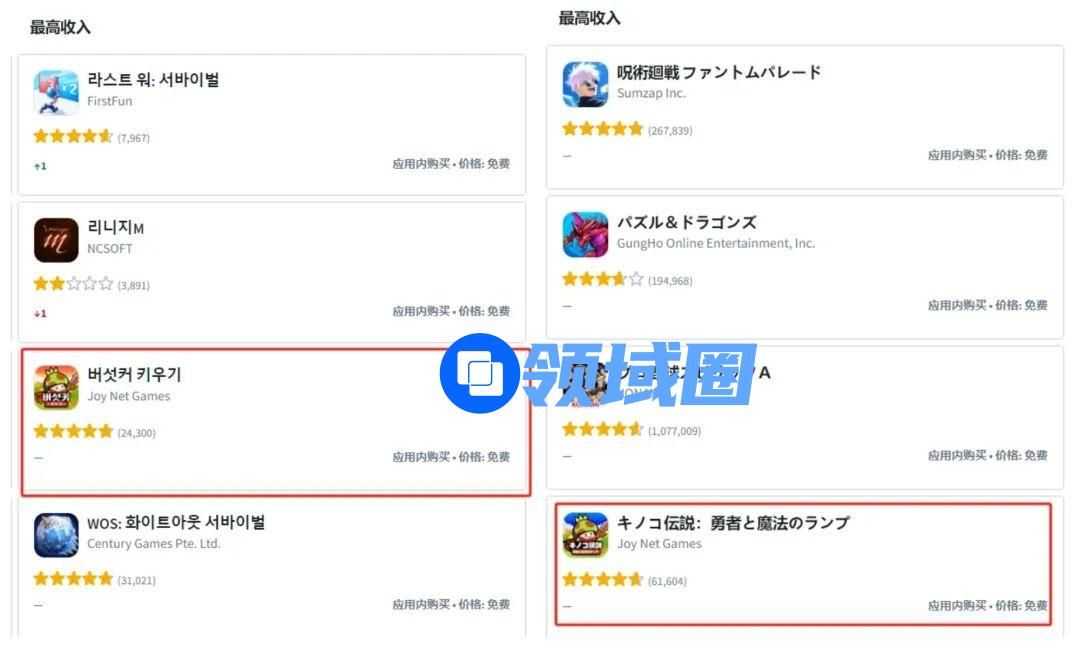Open the Sumzap Inc. publisher link

click(651, 93)
